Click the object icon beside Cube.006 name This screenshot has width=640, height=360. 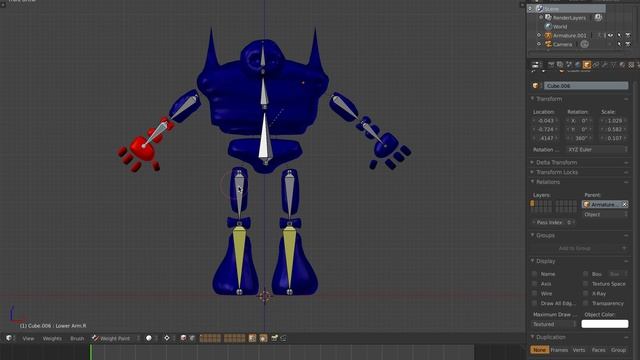click(x=536, y=86)
